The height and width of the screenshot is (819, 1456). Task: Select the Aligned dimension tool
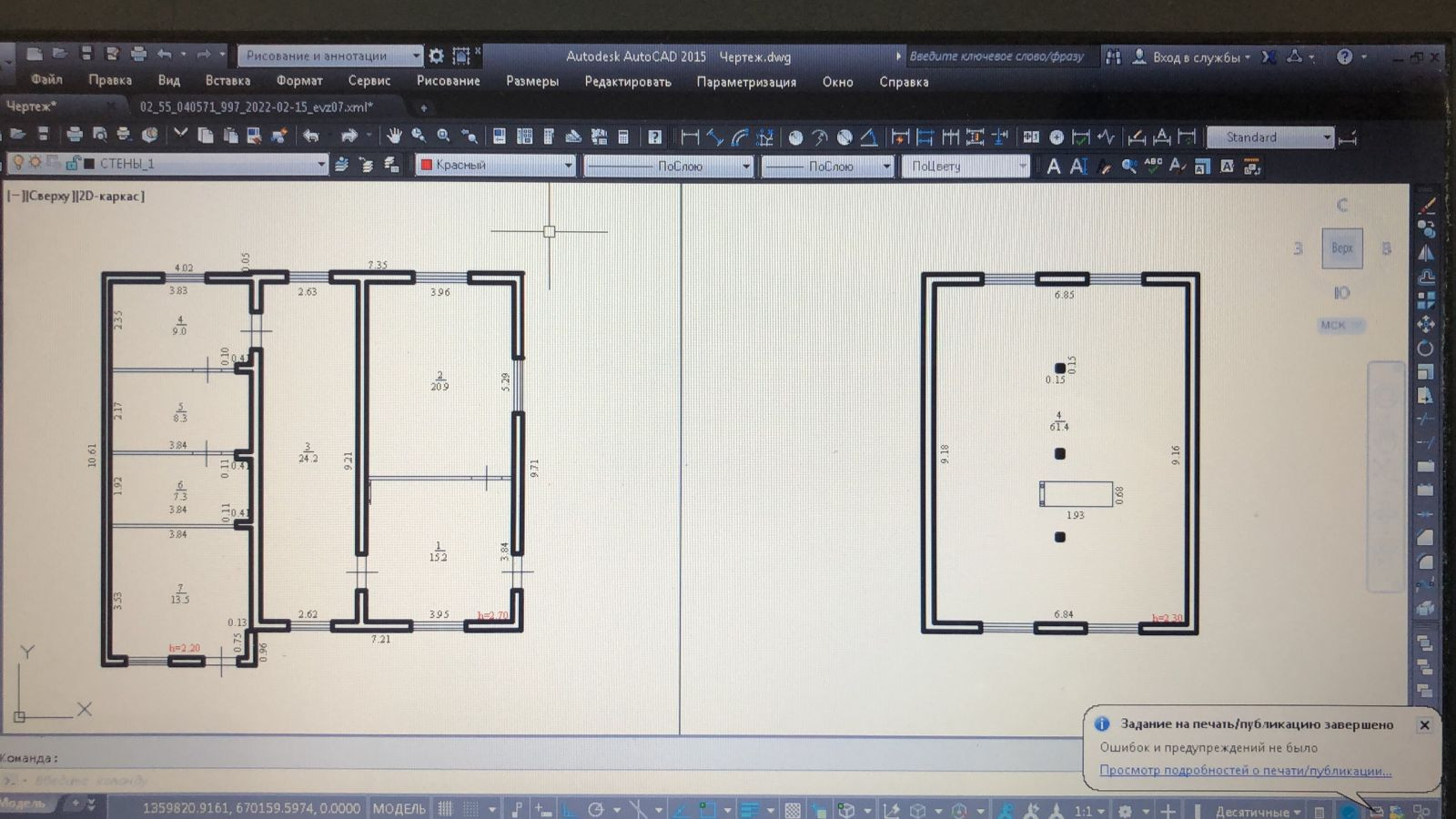[715, 137]
